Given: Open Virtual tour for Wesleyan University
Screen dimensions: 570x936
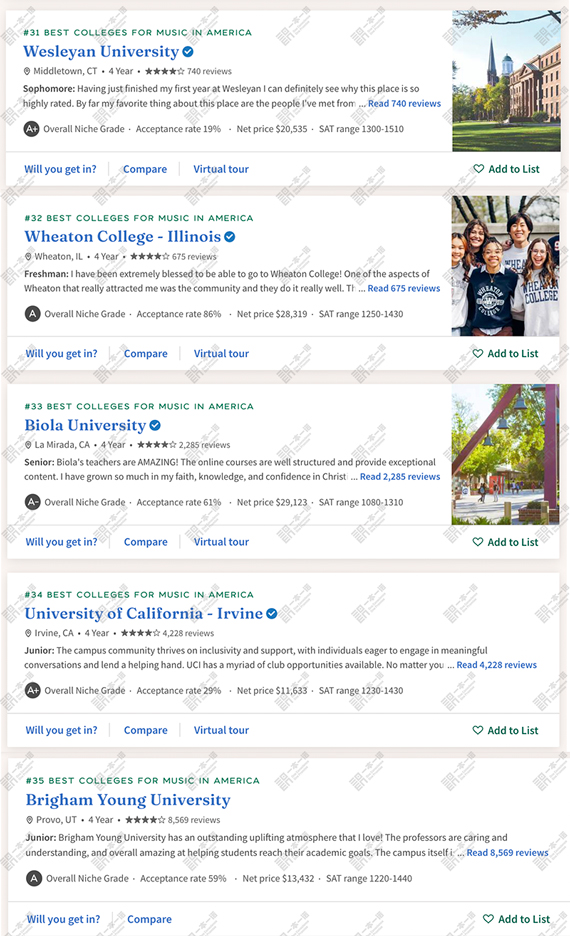Looking at the screenshot, I should coord(221,170).
